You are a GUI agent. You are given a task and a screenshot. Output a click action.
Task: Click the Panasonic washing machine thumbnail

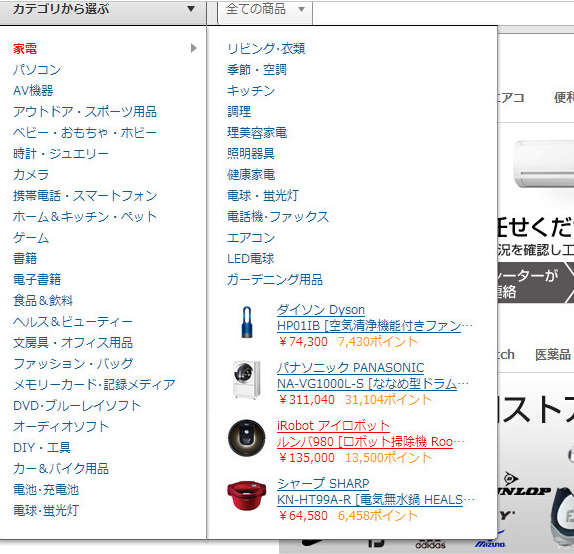(247, 380)
